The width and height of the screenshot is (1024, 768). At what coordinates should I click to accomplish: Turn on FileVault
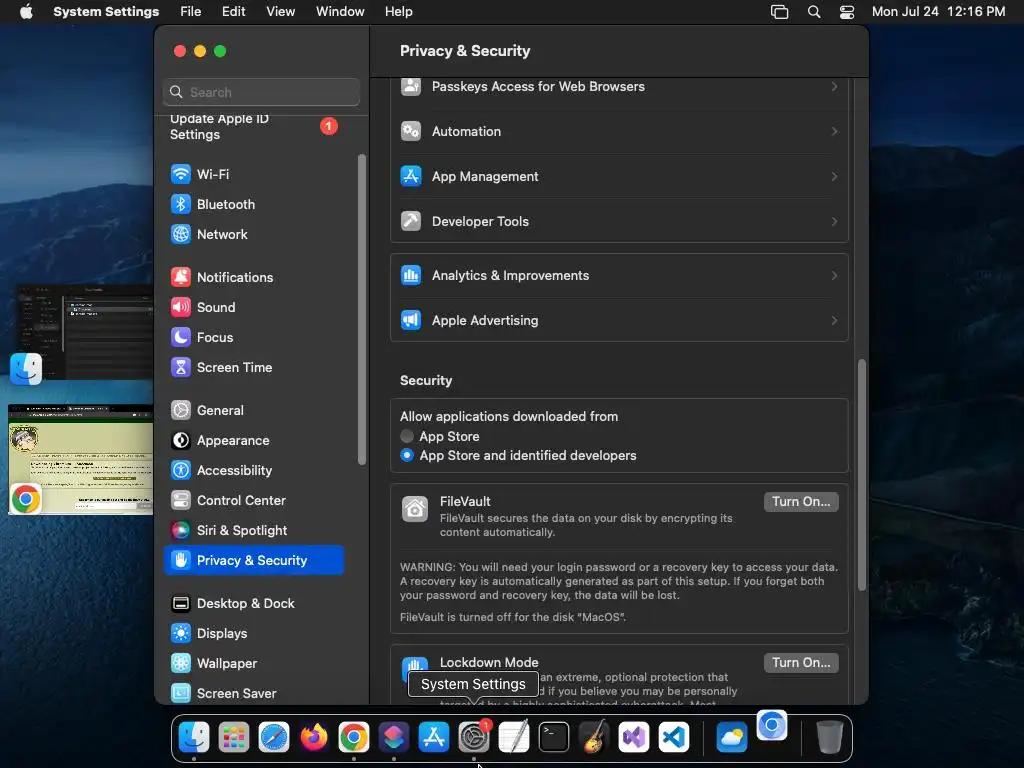(x=801, y=502)
